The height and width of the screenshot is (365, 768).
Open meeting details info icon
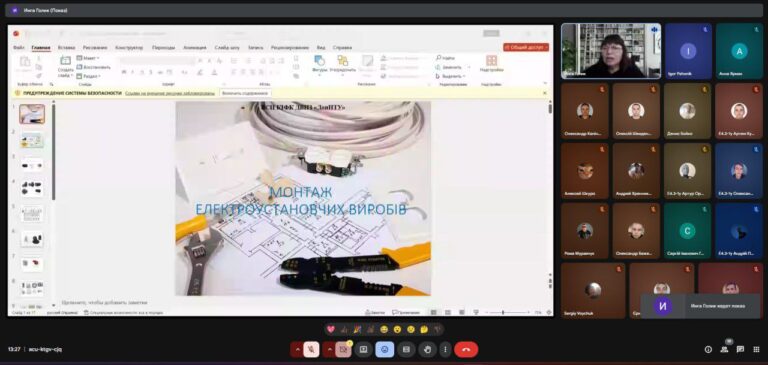coord(708,349)
